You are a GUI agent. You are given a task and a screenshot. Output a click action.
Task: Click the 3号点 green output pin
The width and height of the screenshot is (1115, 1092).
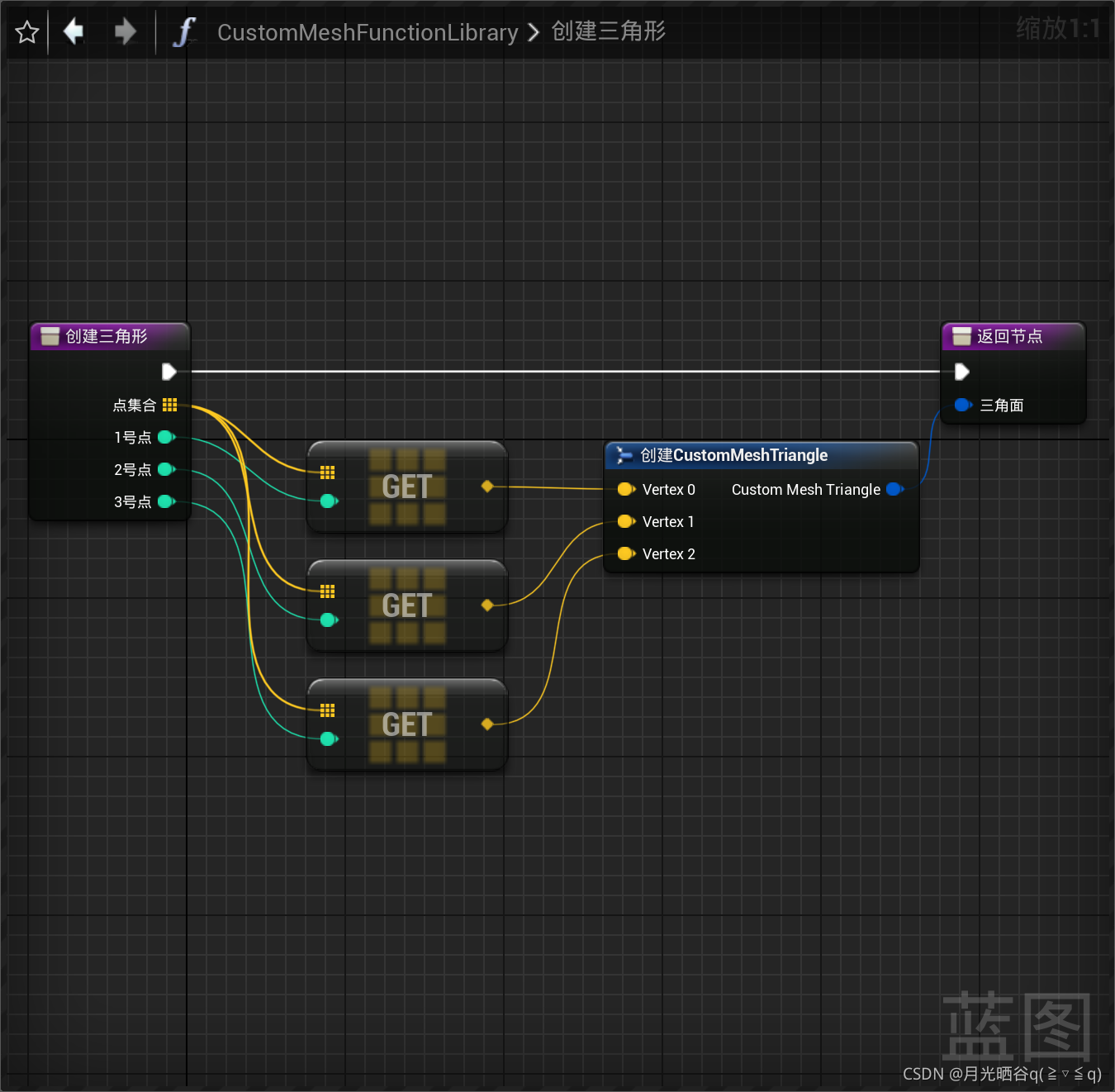tap(164, 501)
